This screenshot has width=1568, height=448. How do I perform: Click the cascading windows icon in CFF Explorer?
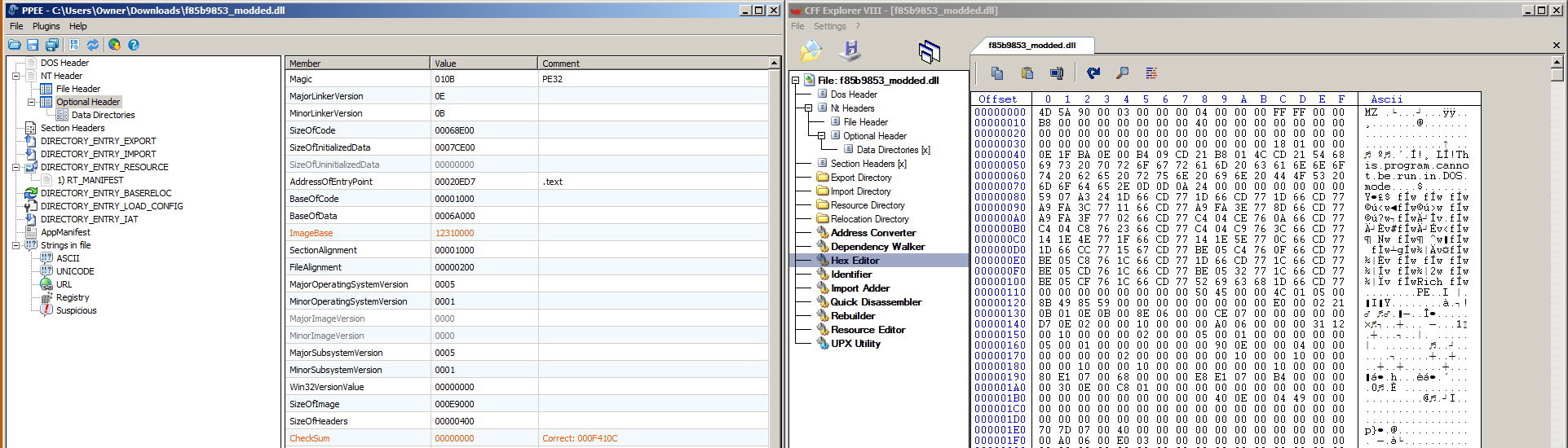click(929, 51)
